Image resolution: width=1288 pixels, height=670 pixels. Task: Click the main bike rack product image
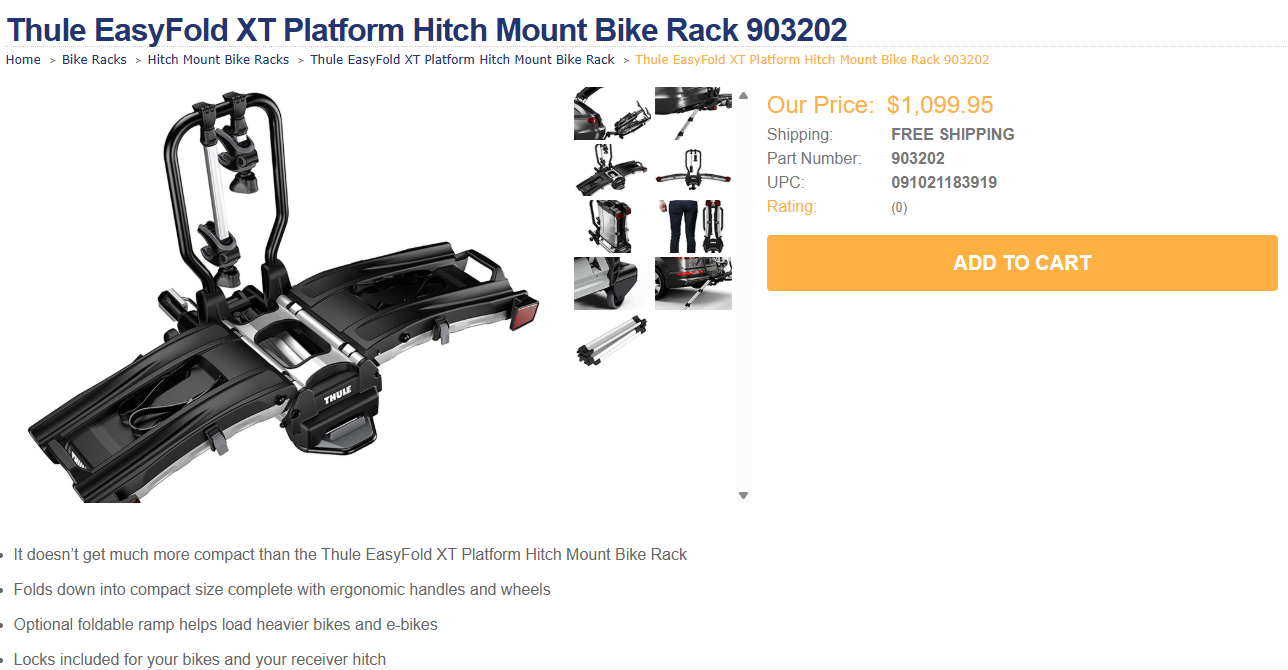point(285,294)
